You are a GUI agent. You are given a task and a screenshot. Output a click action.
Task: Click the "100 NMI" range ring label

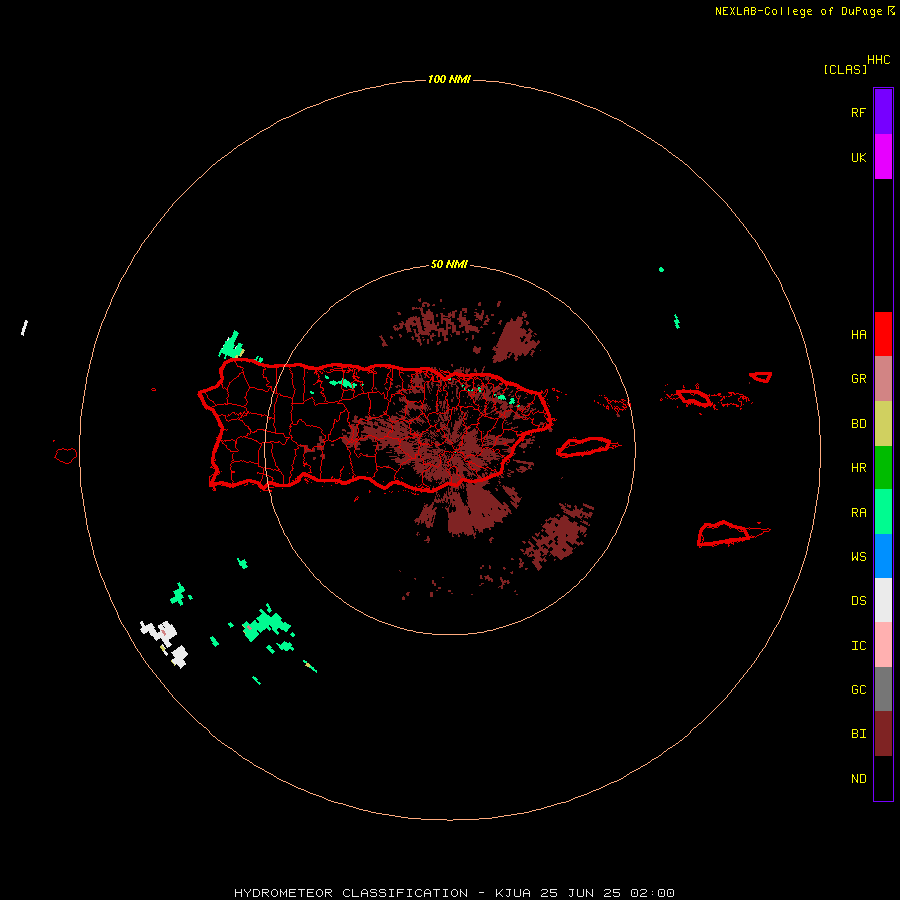coord(449,79)
